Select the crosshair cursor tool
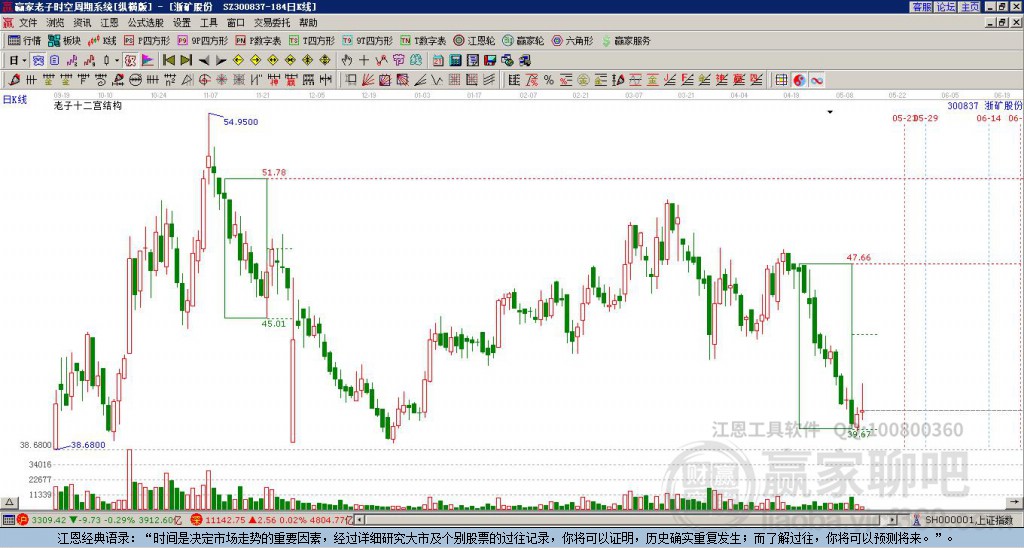Image resolution: width=1024 pixels, height=548 pixels. [x=364, y=61]
